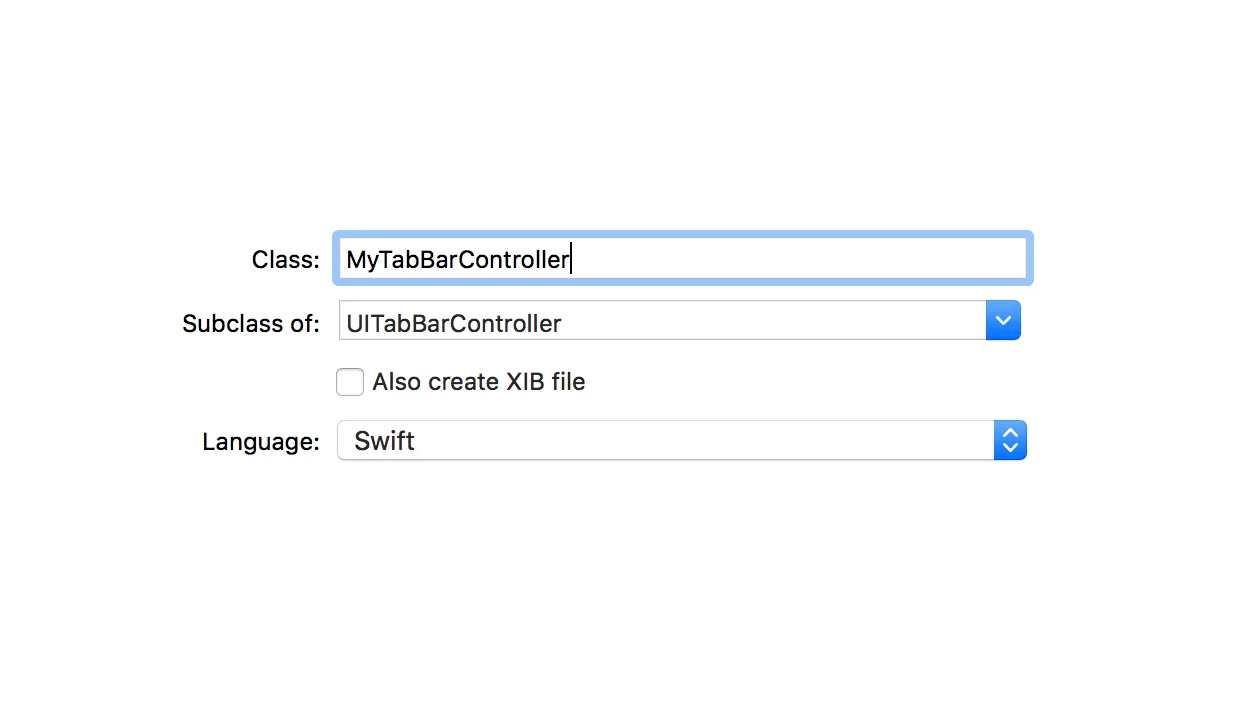Open the Subclass of dropdown arrow
This screenshot has height=718, width=1250.
pyautogui.click(x=1003, y=321)
